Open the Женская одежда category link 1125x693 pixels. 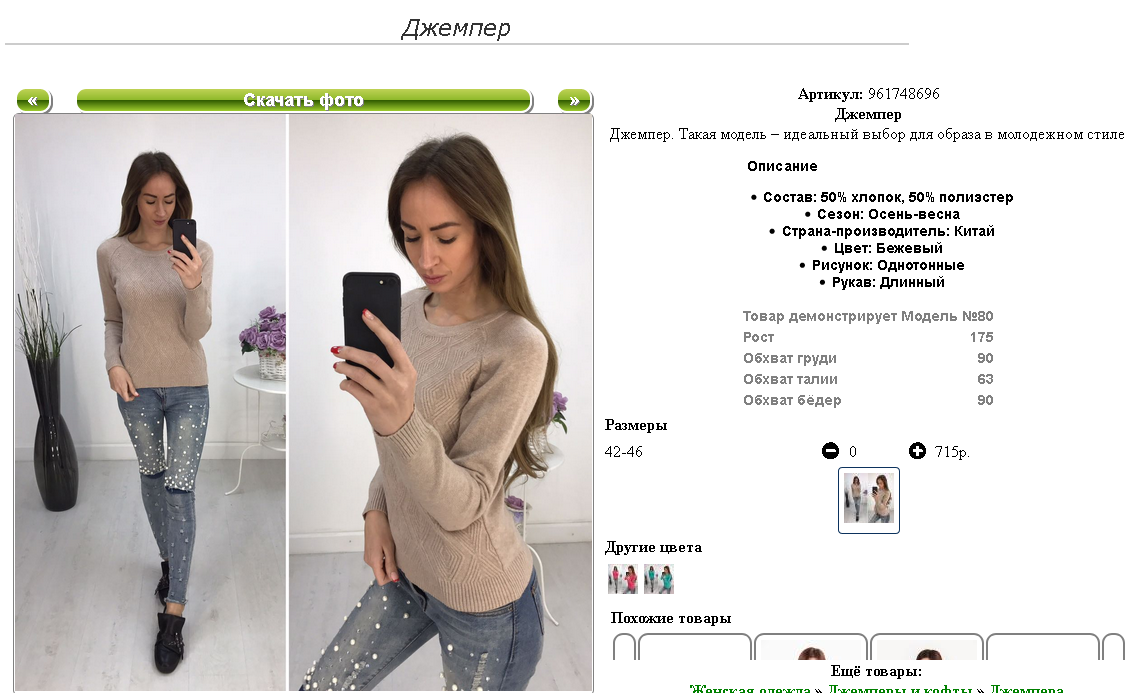[x=750, y=689]
